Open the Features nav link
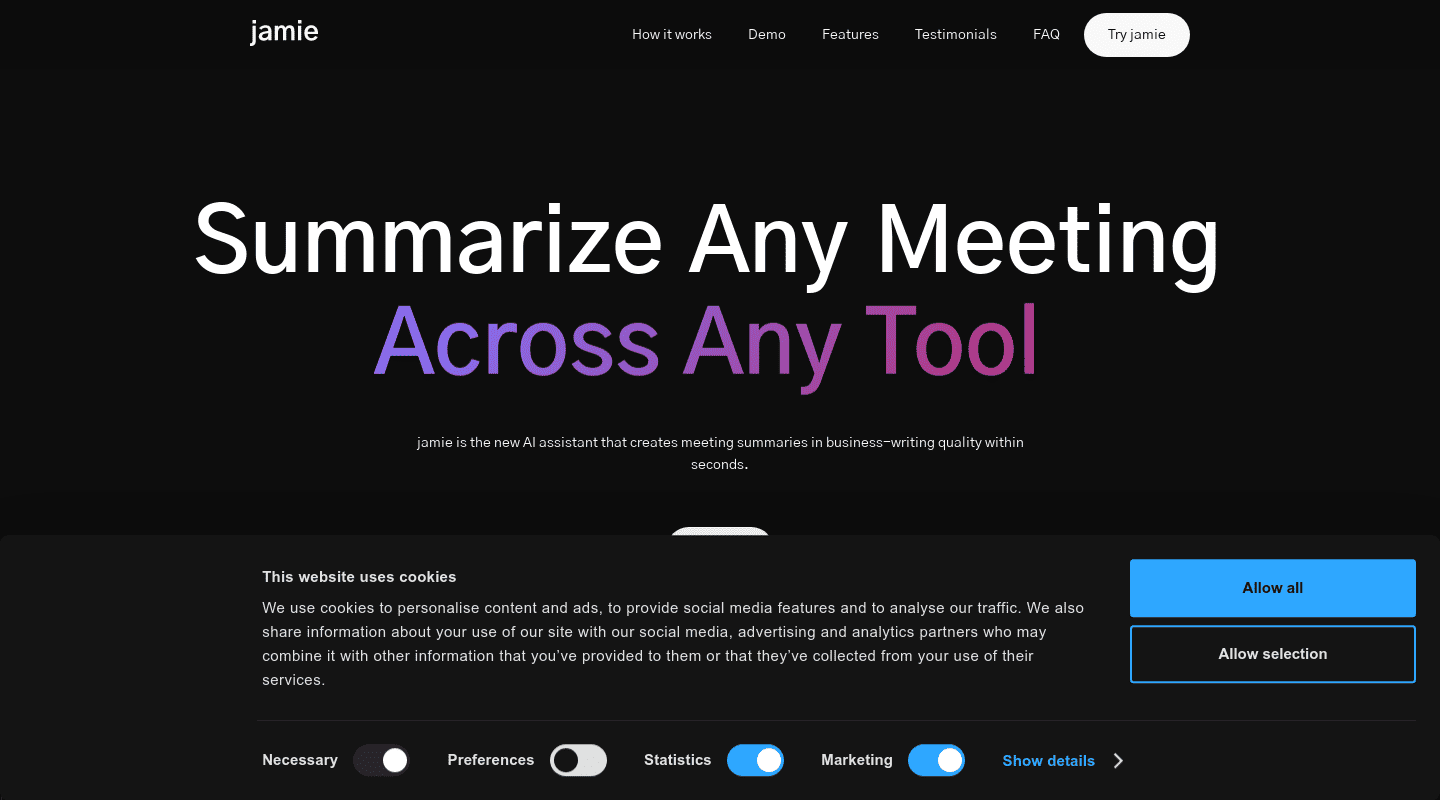The height and width of the screenshot is (800, 1440). click(x=850, y=34)
